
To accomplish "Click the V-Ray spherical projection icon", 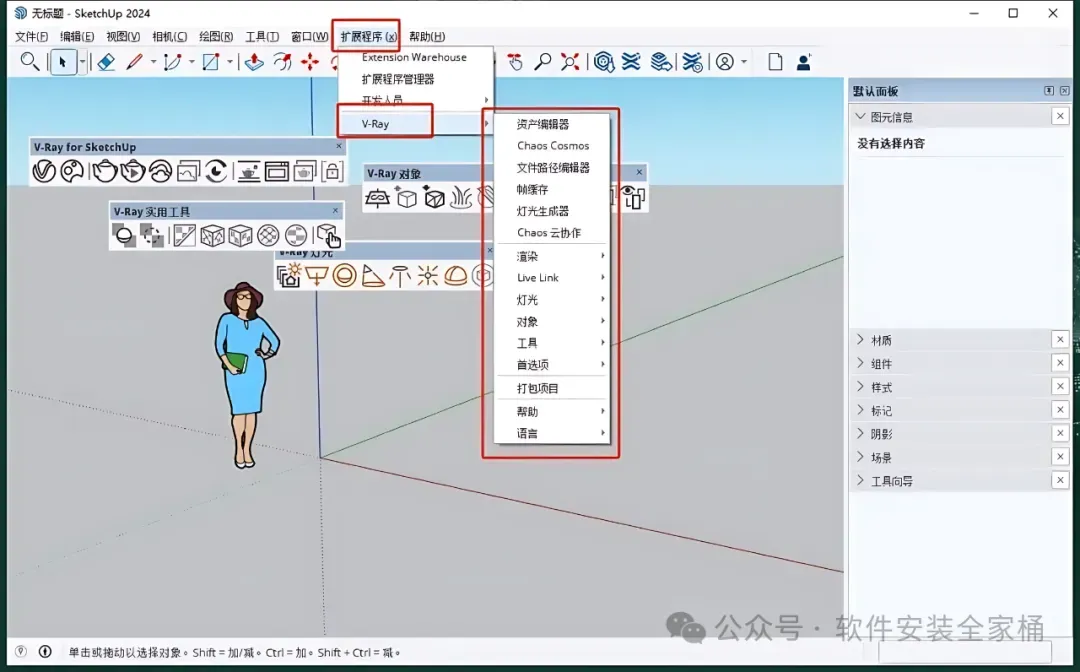I will point(268,235).
